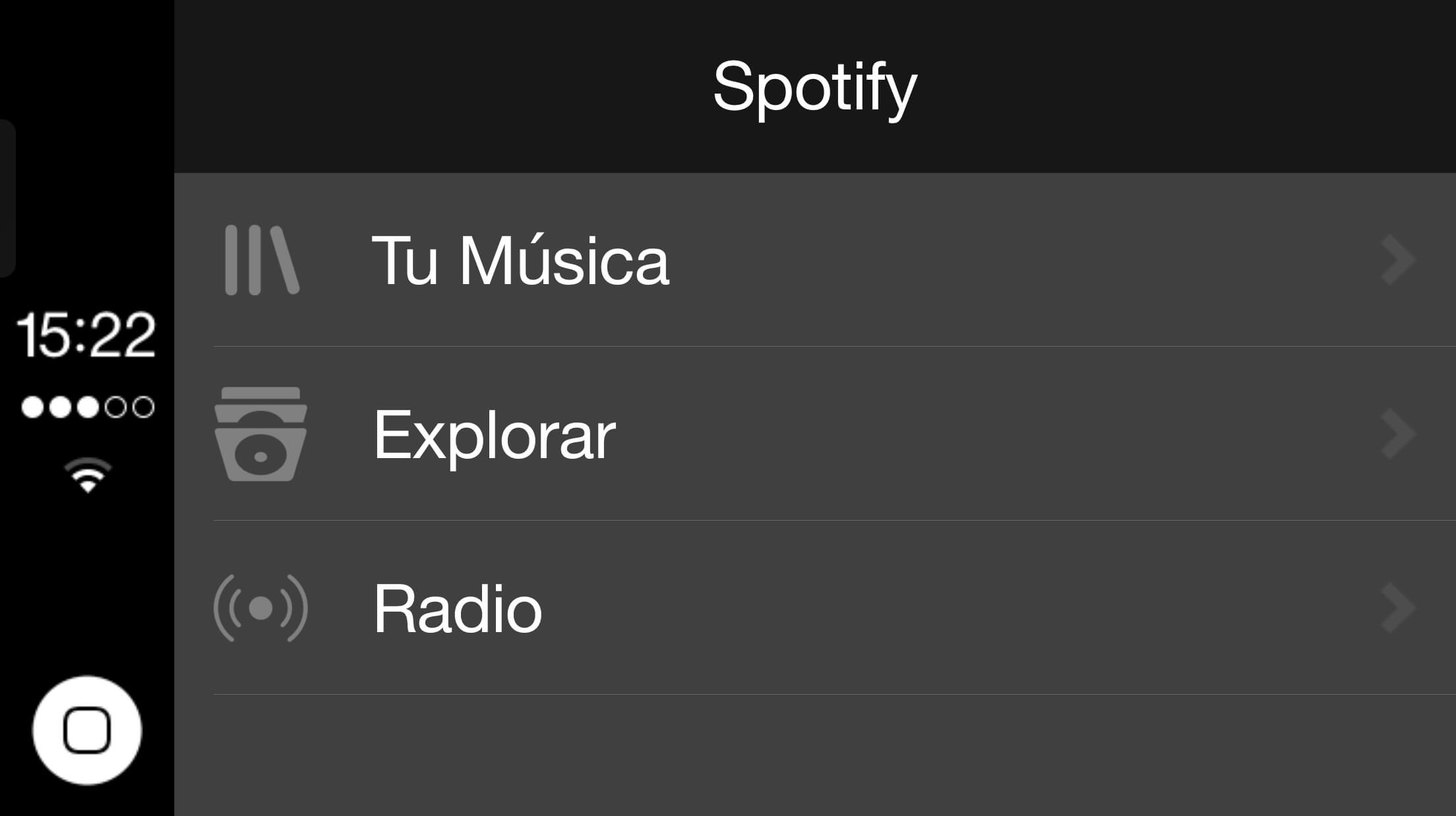Tap the Radio broadcast waves icon
1456x816 pixels.
click(x=260, y=608)
